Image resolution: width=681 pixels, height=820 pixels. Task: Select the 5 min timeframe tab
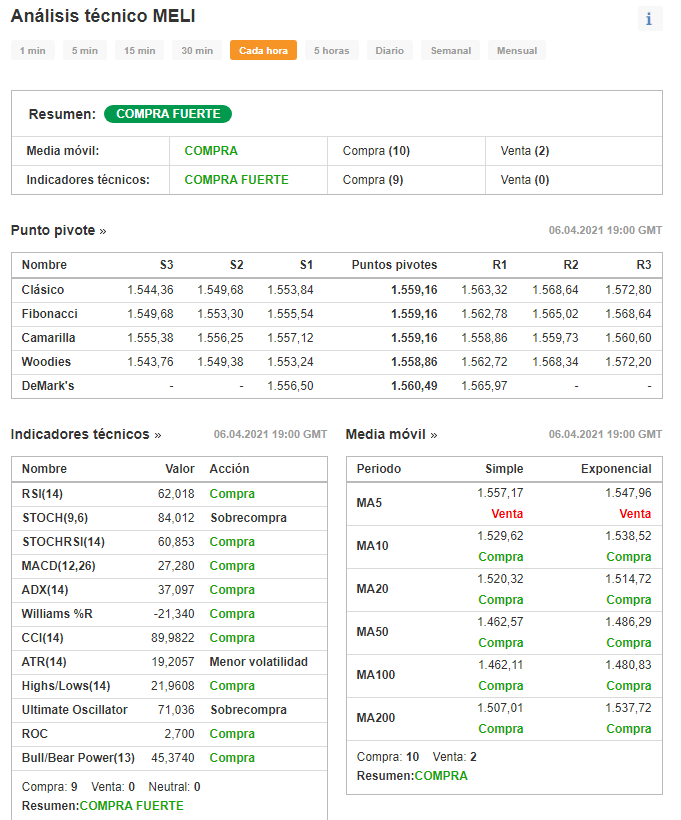(x=85, y=51)
